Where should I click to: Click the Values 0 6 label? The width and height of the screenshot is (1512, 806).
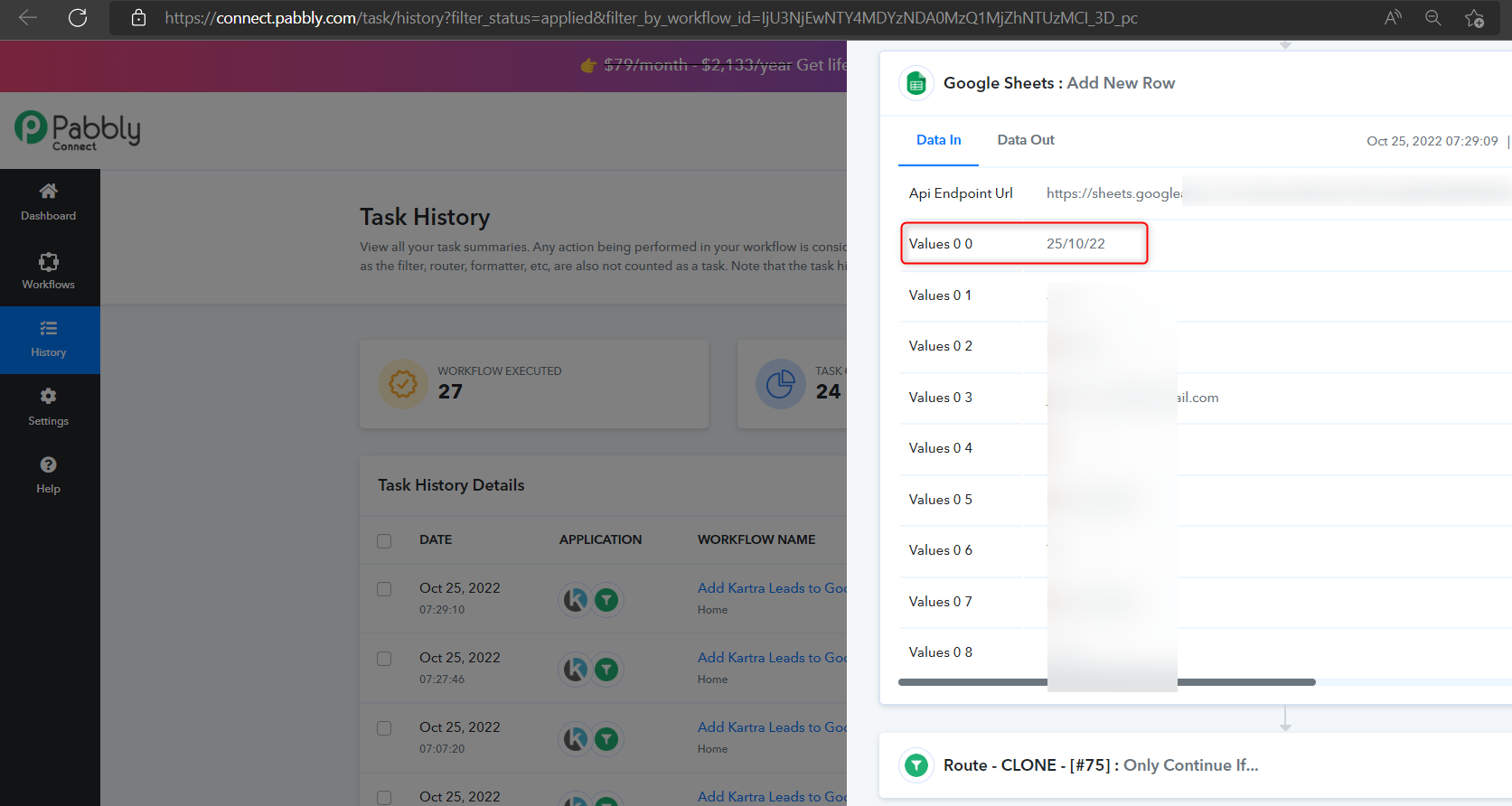pyautogui.click(x=941, y=550)
